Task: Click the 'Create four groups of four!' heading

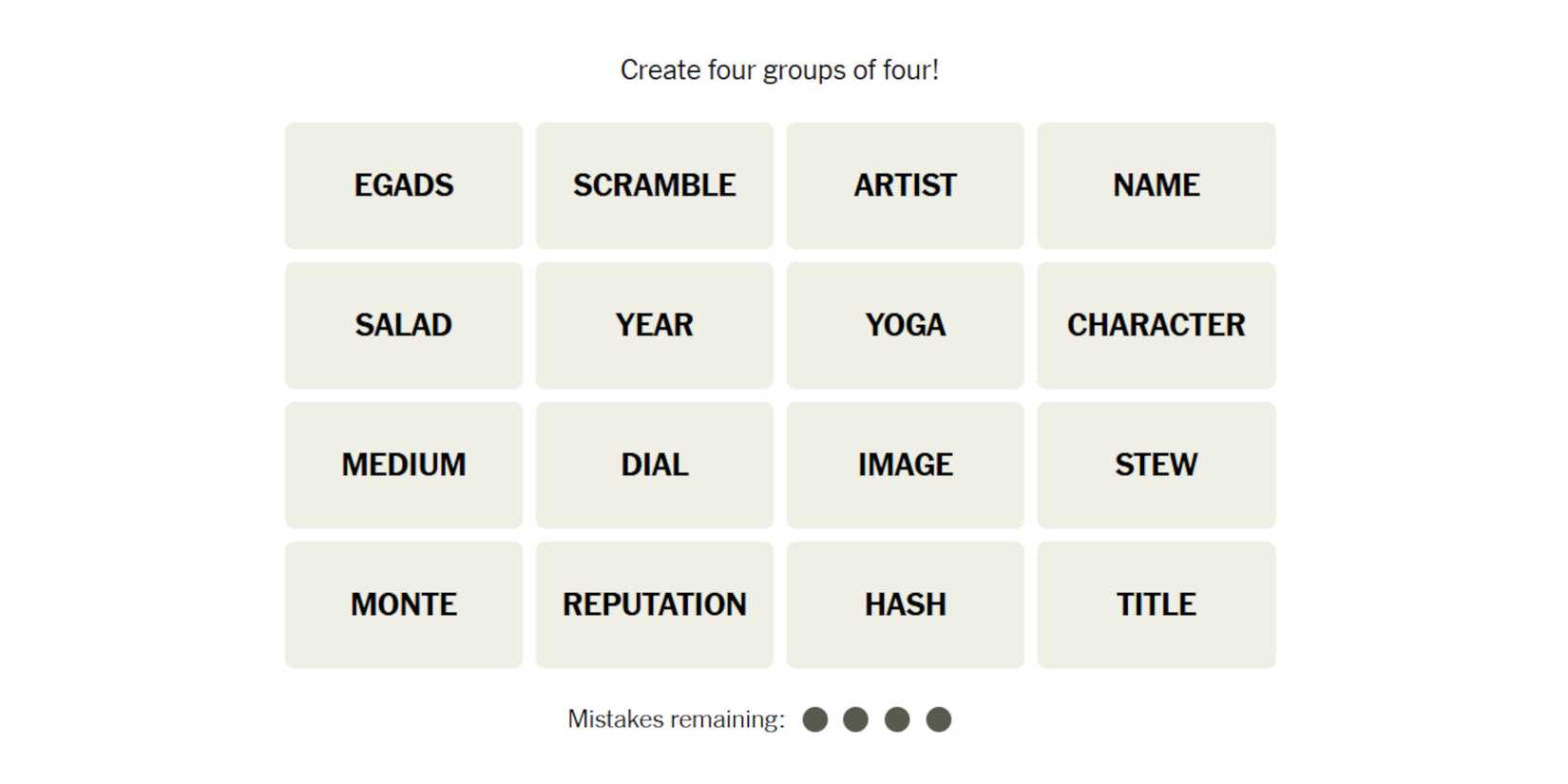Action: [x=779, y=70]
